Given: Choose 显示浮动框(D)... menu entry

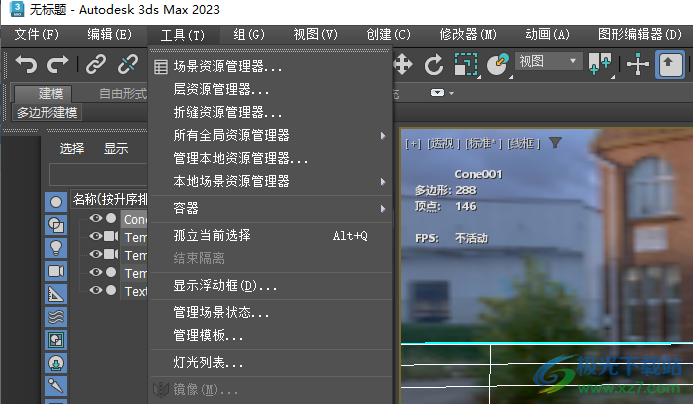Looking at the screenshot, I should [270, 286].
